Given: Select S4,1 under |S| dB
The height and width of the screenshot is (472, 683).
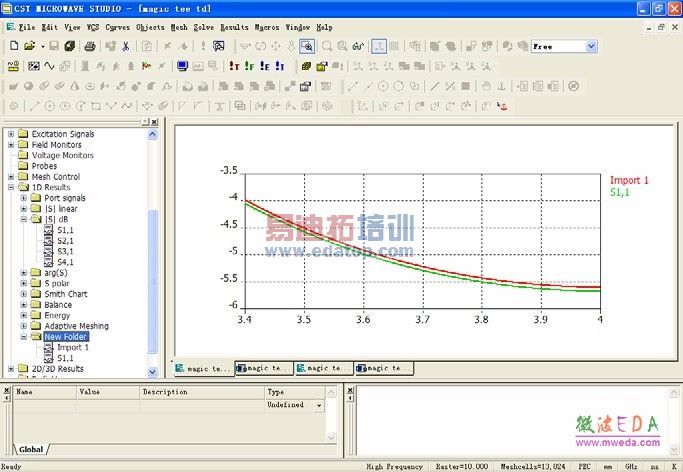Looking at the screenshot, I should click(65, 262).
